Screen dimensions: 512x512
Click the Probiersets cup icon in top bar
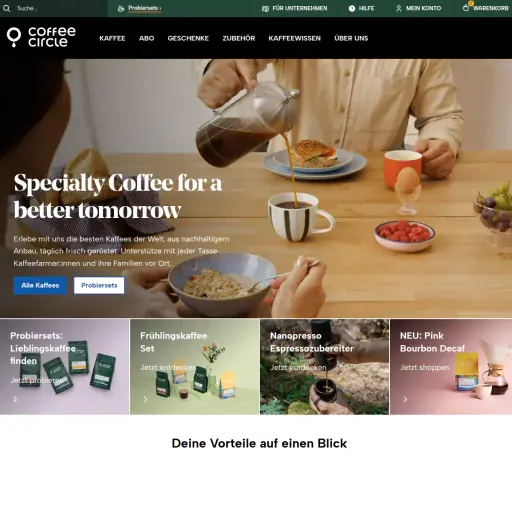point(121,8)
